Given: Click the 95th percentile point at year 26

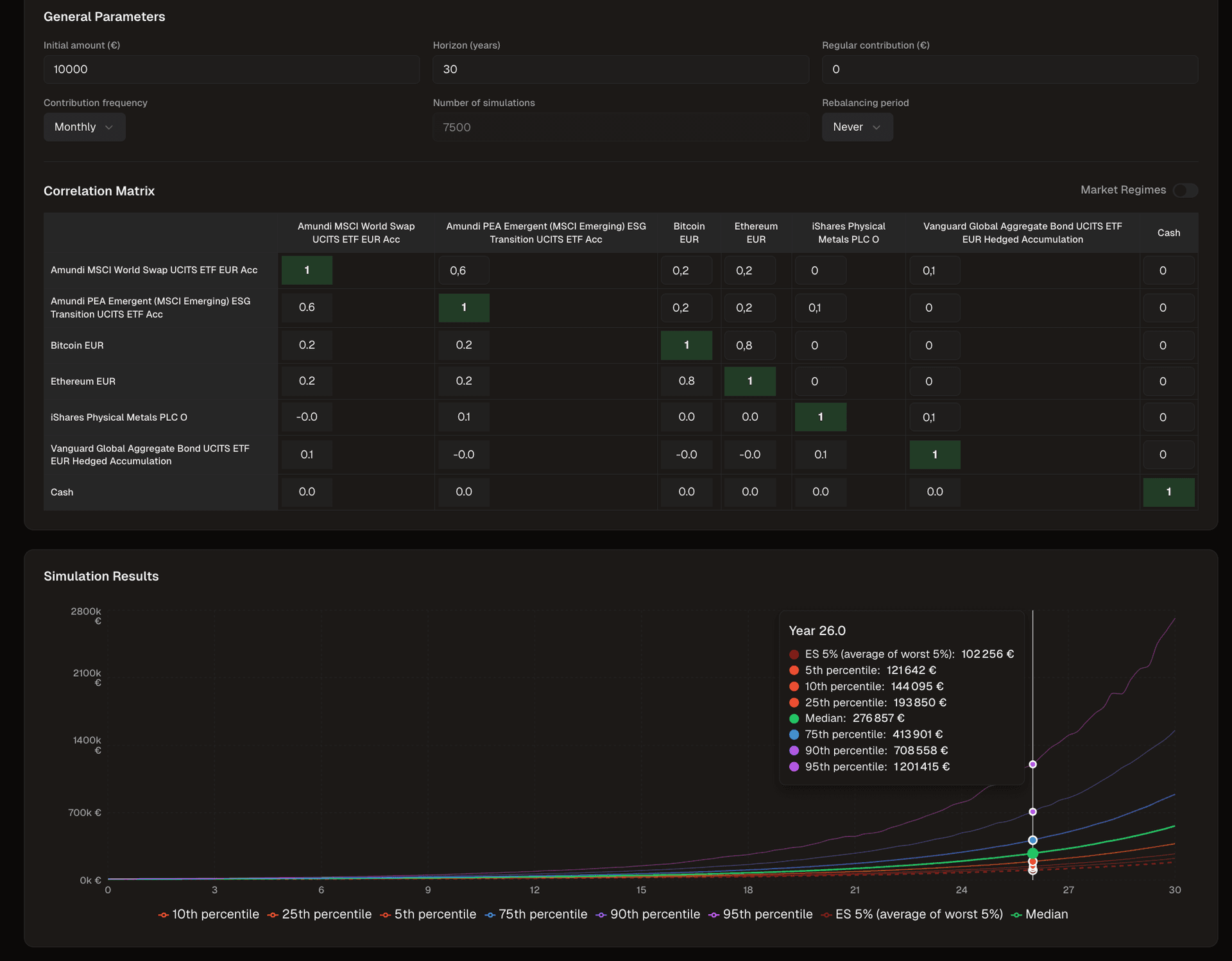Looking at the screenshot, I should 1032,764.
